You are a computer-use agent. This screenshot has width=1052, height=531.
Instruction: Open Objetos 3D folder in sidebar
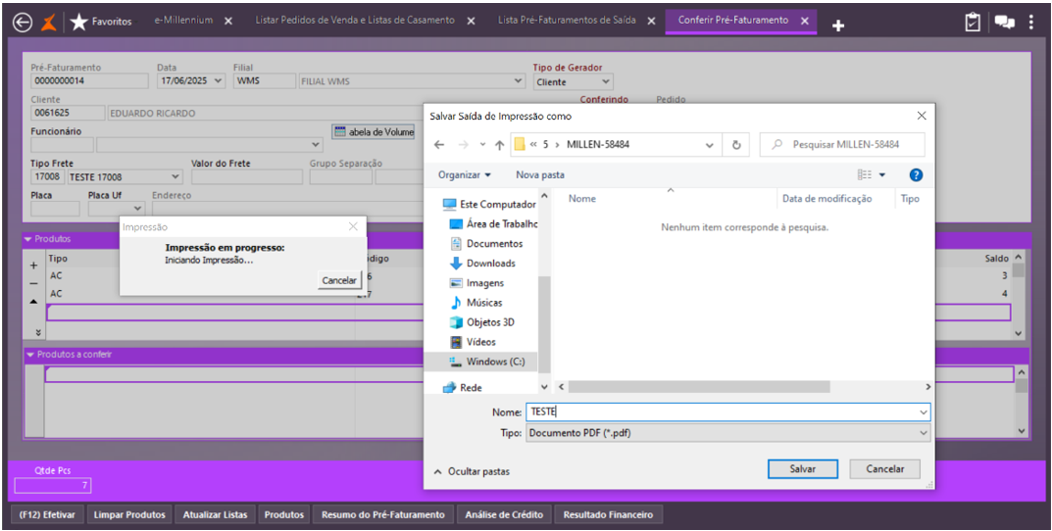tap(482, 322)
